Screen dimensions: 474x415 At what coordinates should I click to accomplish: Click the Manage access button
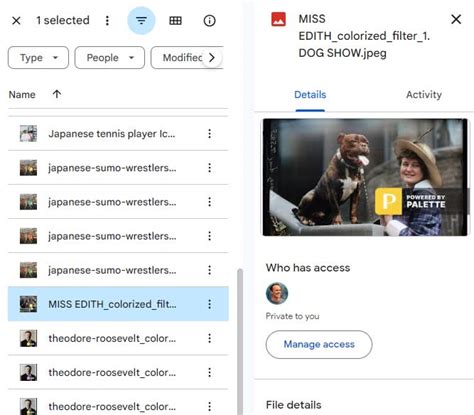pyautogui.click(x=319, y=344)
